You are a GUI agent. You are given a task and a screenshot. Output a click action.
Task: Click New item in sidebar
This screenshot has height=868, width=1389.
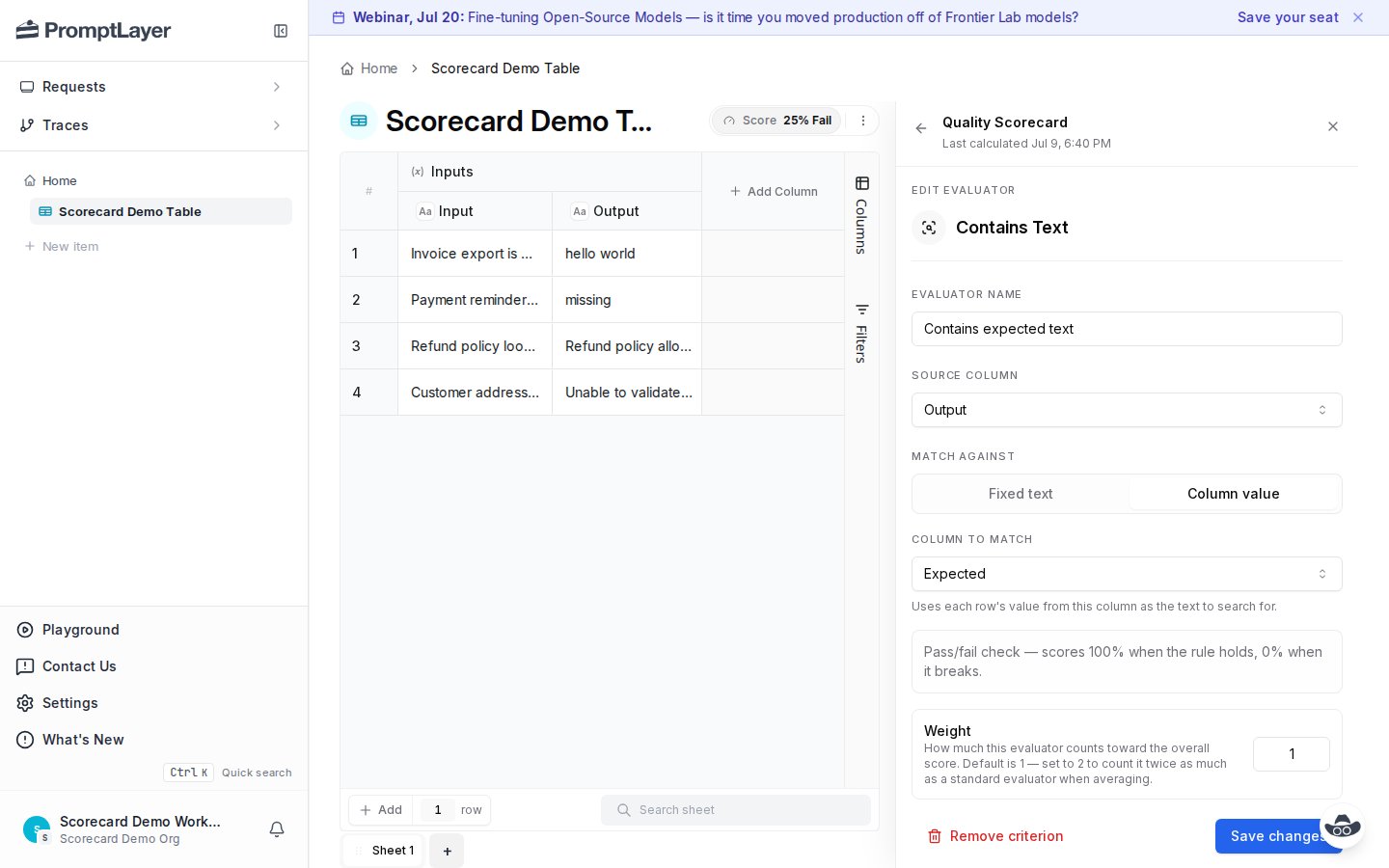62,246
